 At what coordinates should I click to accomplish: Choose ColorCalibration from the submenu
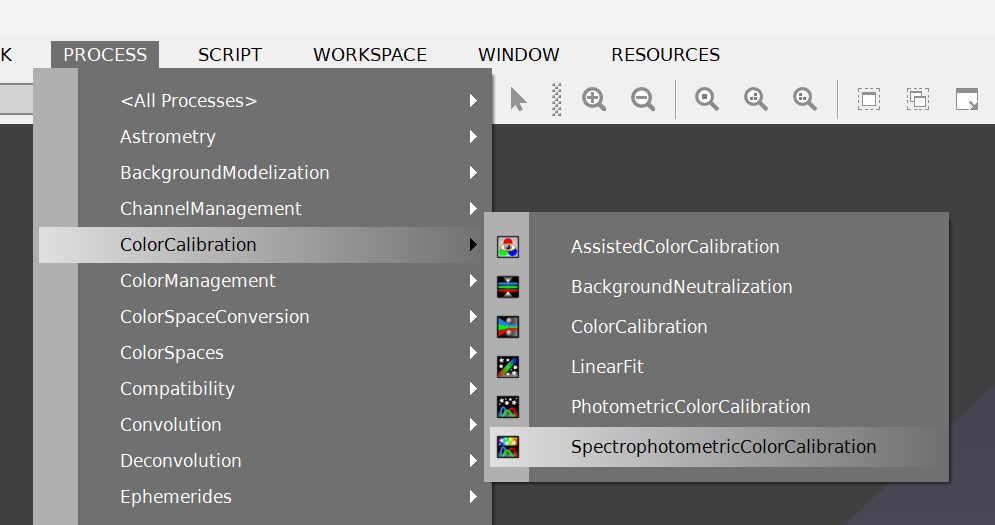click(639, 327)
